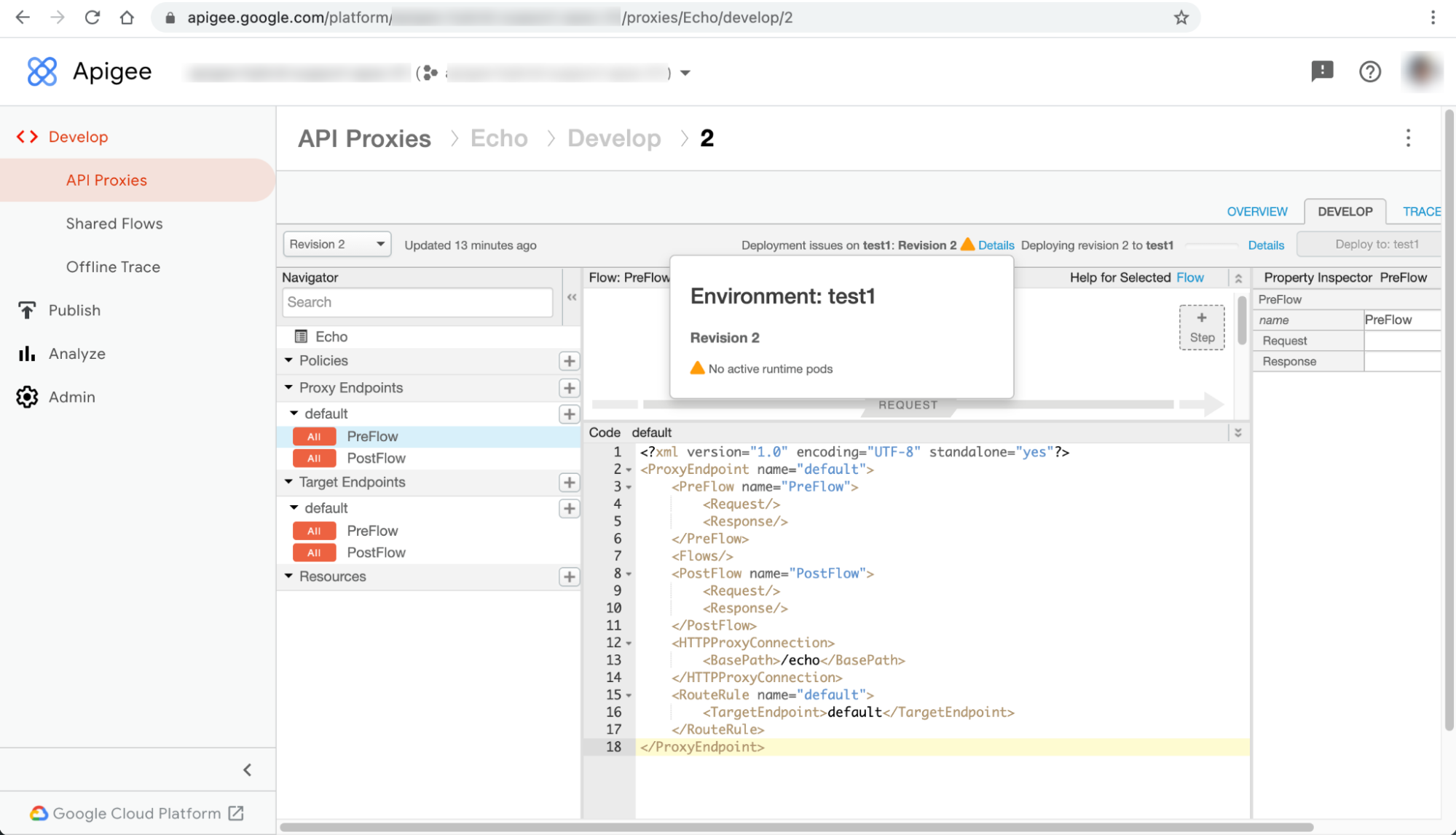Open the three-dot proxy options menu
1456x835 pixels.
coord(1408,138)
